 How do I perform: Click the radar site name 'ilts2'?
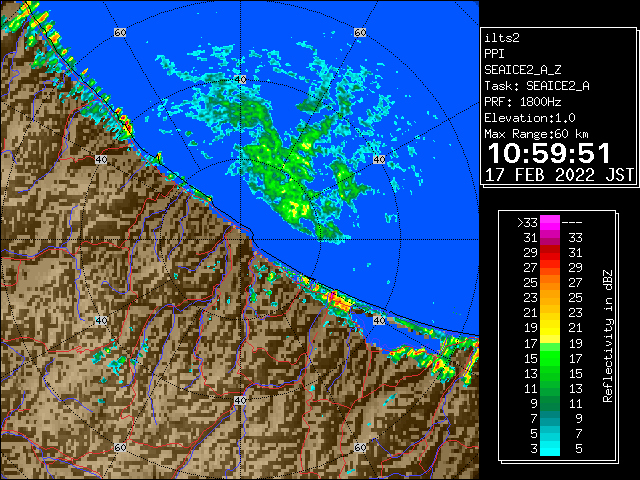[502, 38]
